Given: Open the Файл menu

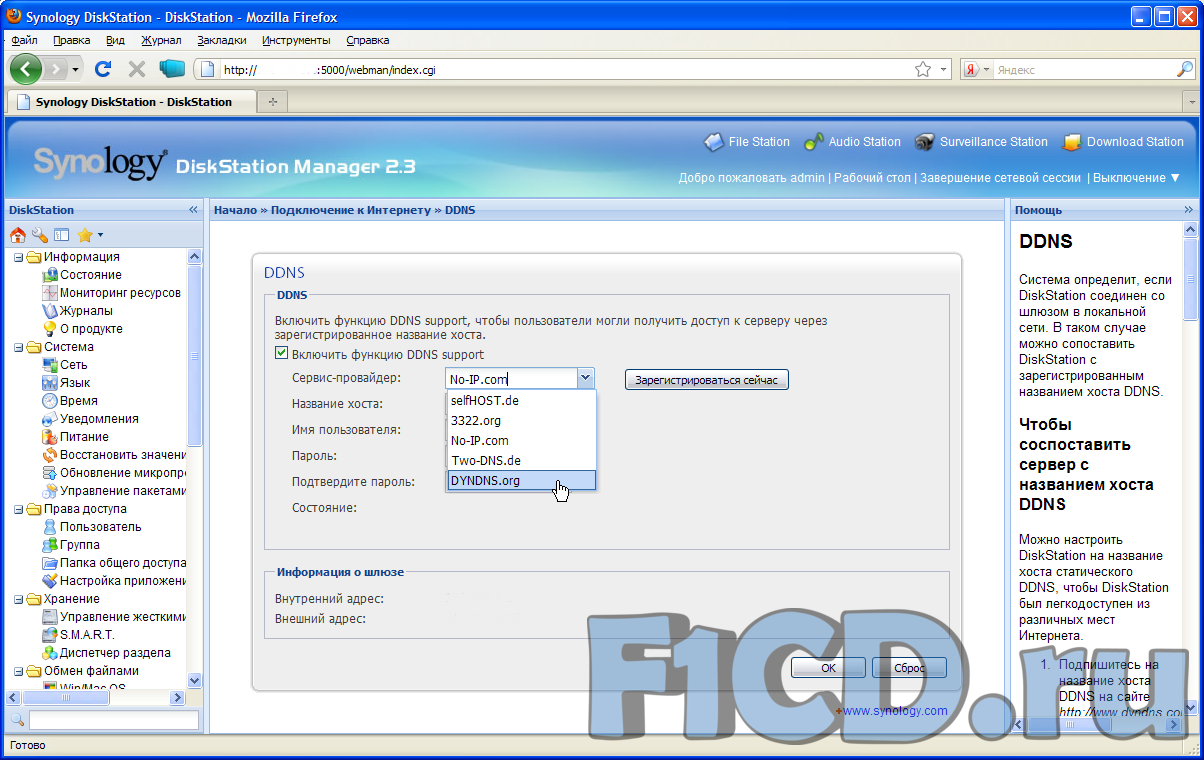Looking at the screenshot, I should 24,40.
